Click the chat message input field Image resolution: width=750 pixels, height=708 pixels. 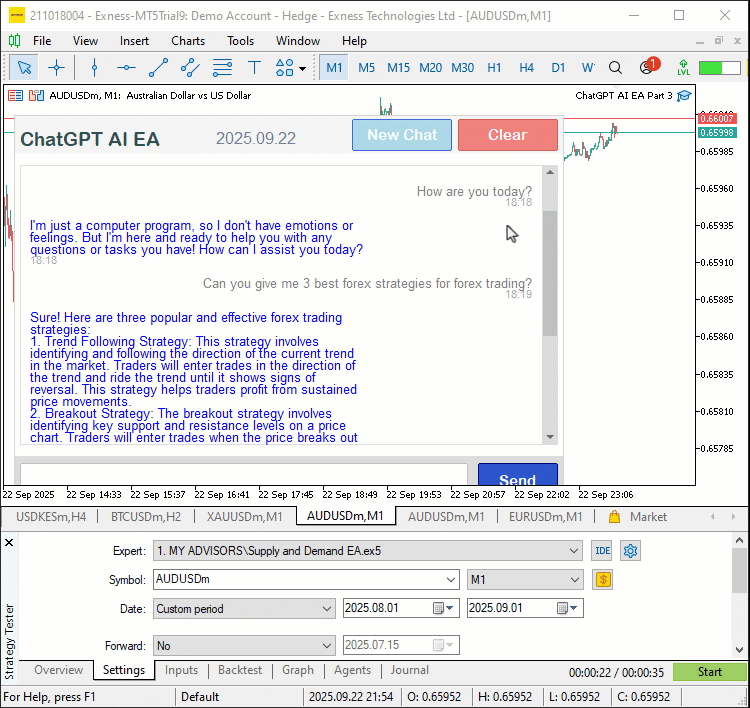[x=244, y=475]
